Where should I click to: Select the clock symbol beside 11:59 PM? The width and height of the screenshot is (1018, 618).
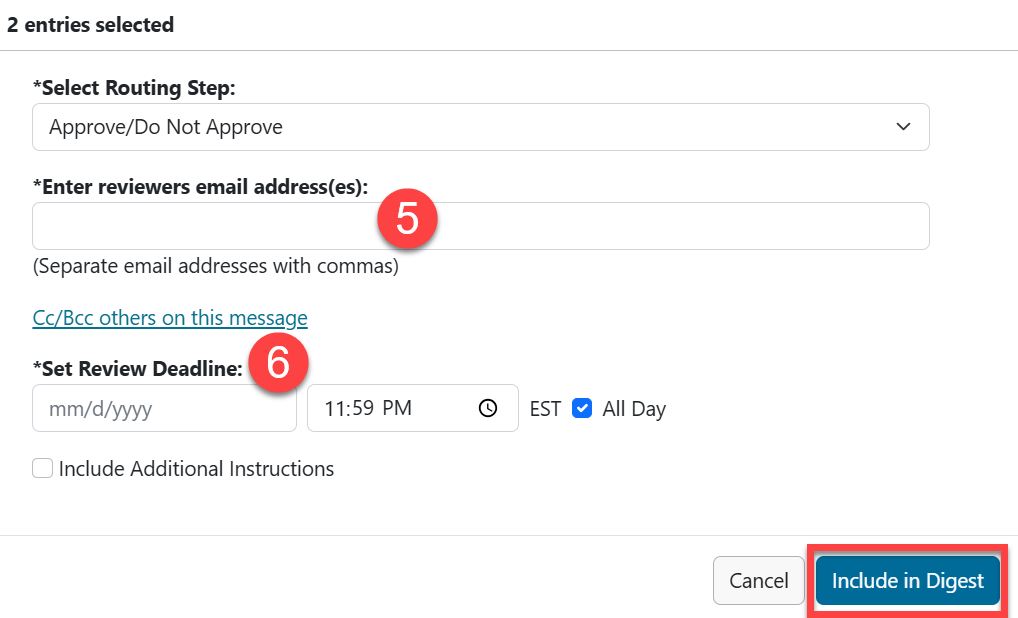(x=488, y=408)
